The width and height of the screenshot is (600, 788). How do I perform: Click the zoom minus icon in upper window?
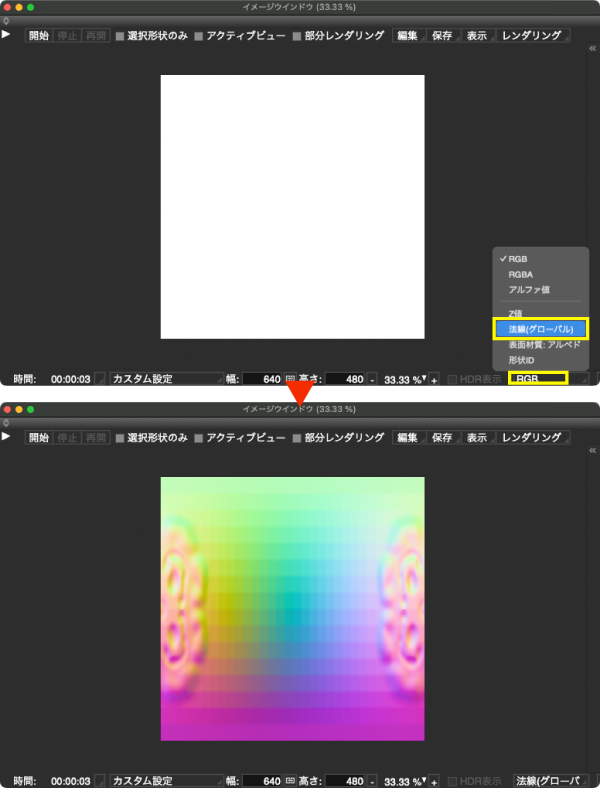click(372, 379)
